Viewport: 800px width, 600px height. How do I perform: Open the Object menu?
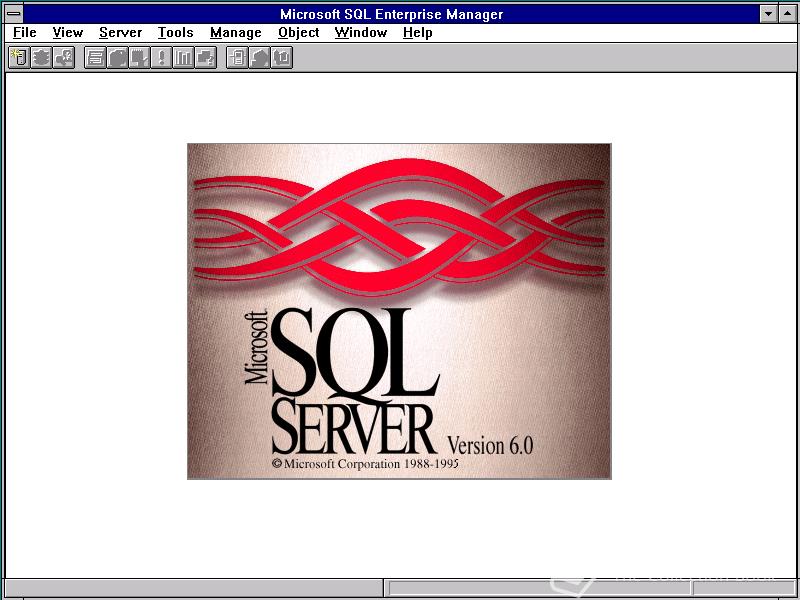(x=298, y=33)
